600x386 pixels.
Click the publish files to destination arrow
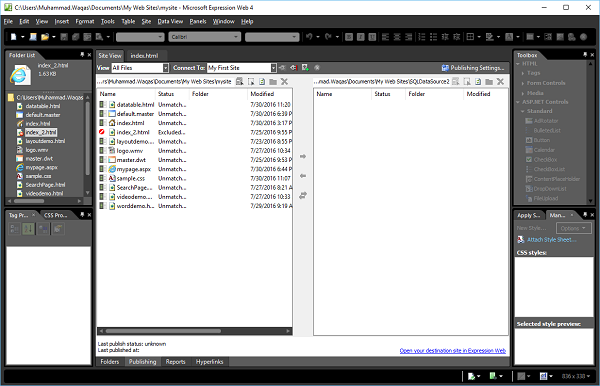pos(303,156)
